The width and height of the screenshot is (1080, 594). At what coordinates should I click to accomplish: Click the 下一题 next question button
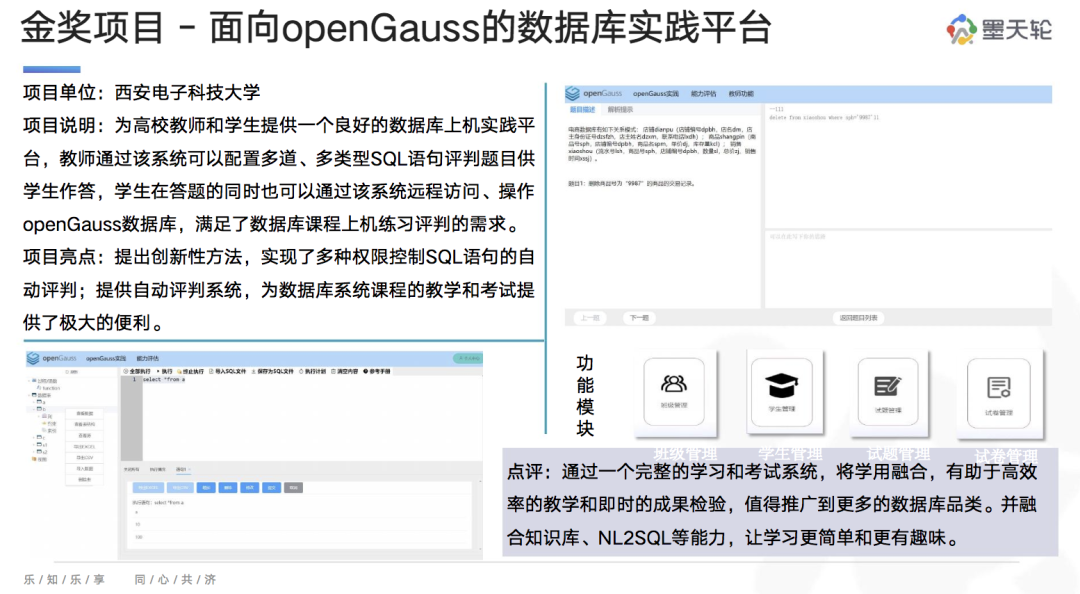point(638,318)
